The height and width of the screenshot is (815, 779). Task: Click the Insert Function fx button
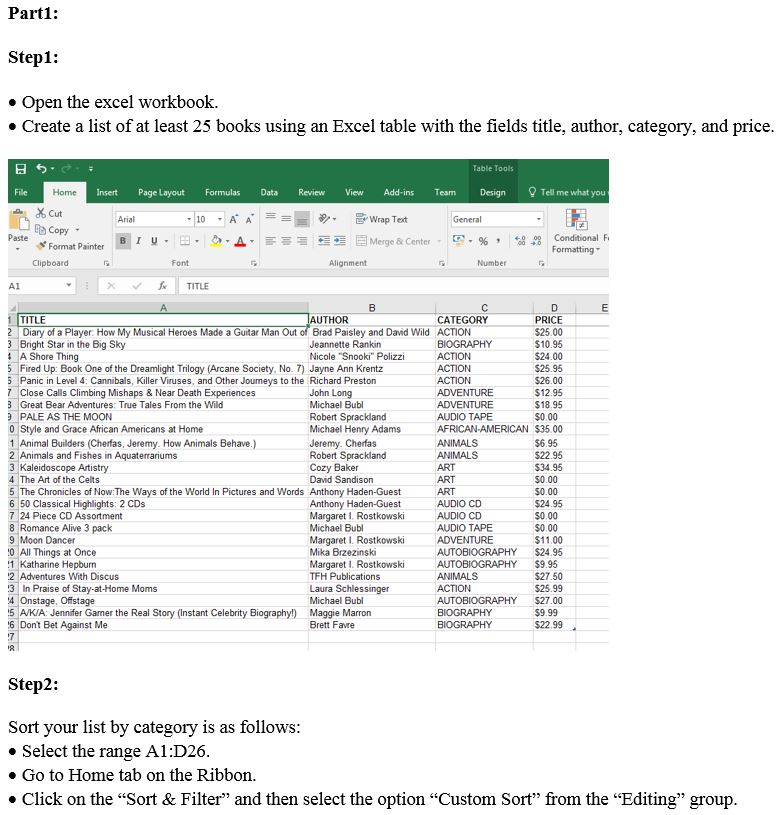point(162,285)
